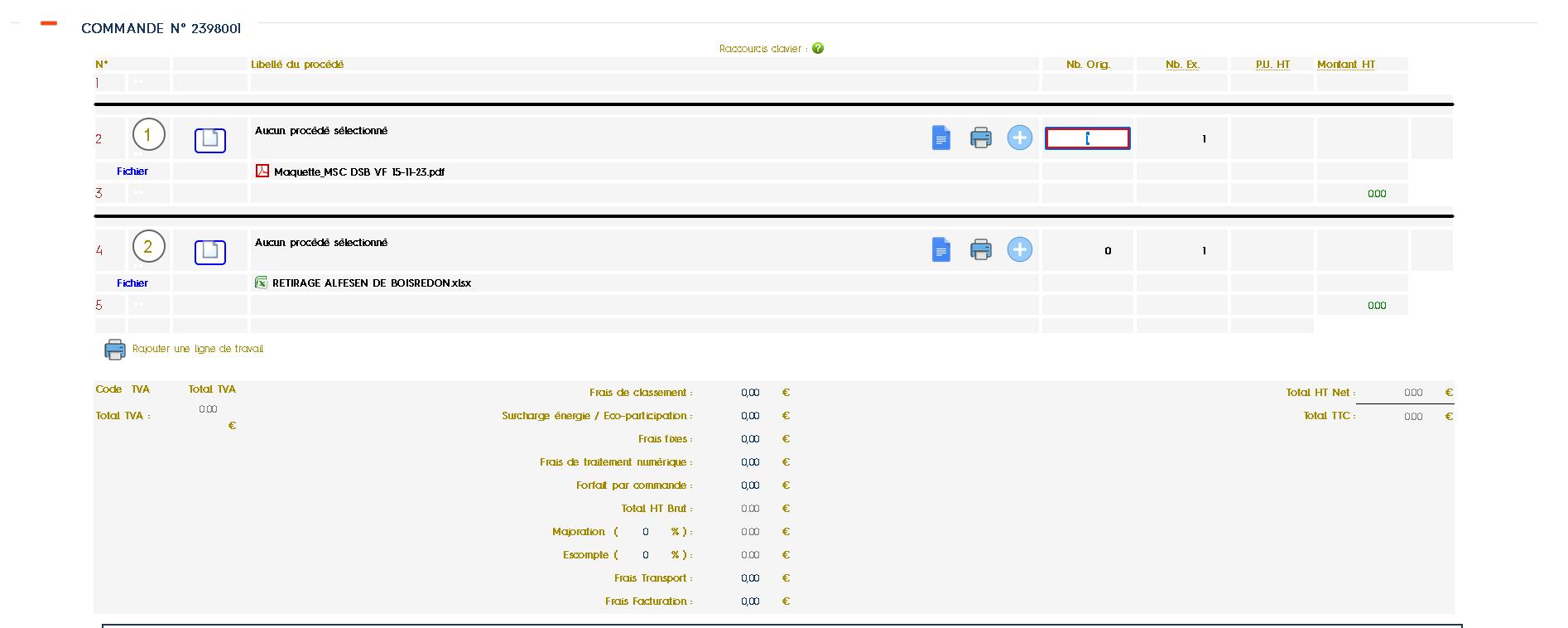Viewport: 1568px width, 628px height.
Task: Open the keyboard shortcuts help icon
Action: (818, 48)
